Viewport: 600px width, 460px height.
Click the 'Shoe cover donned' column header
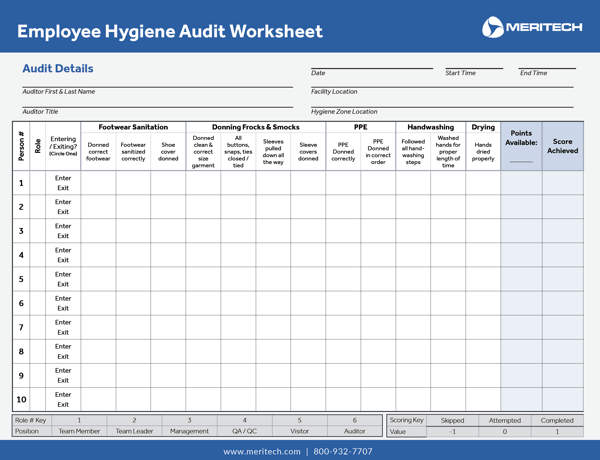(168, 152)
